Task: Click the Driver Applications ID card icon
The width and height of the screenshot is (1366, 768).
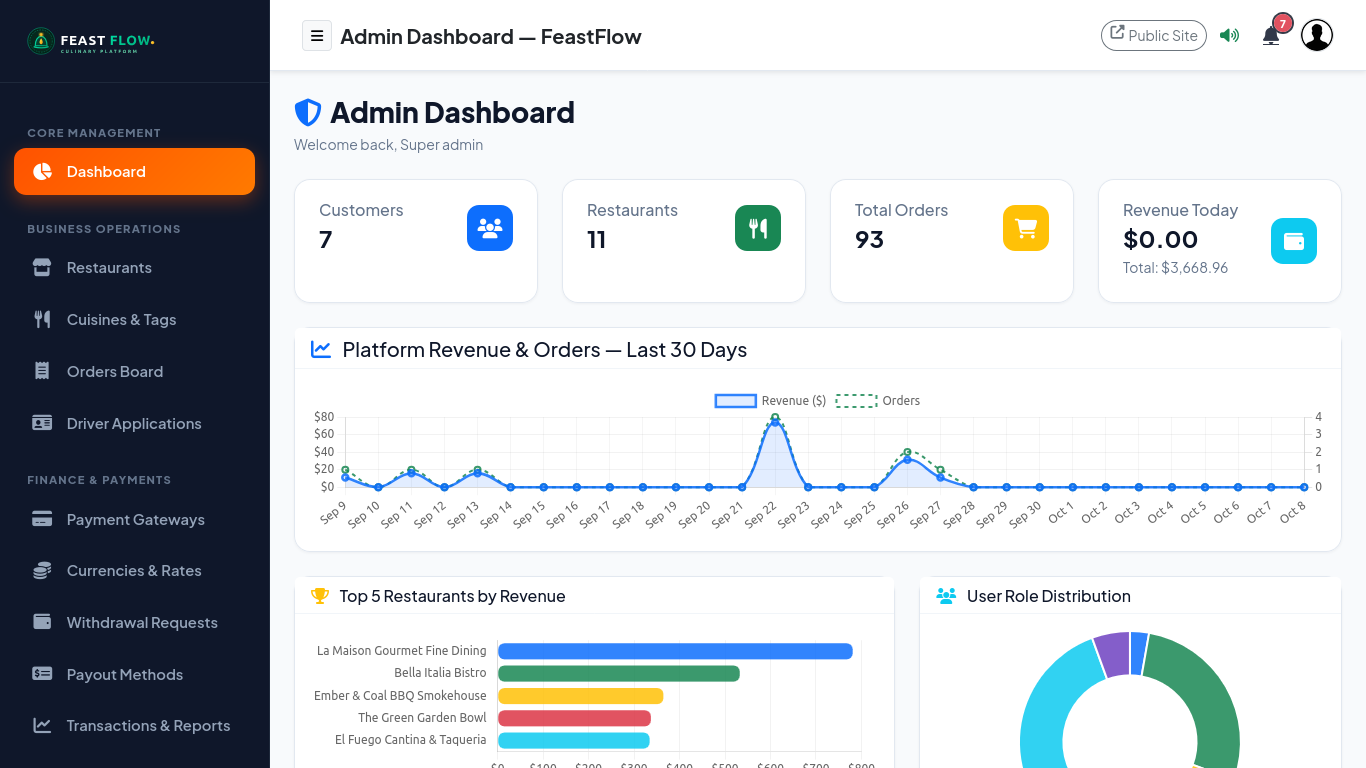Action: point(42,424)
